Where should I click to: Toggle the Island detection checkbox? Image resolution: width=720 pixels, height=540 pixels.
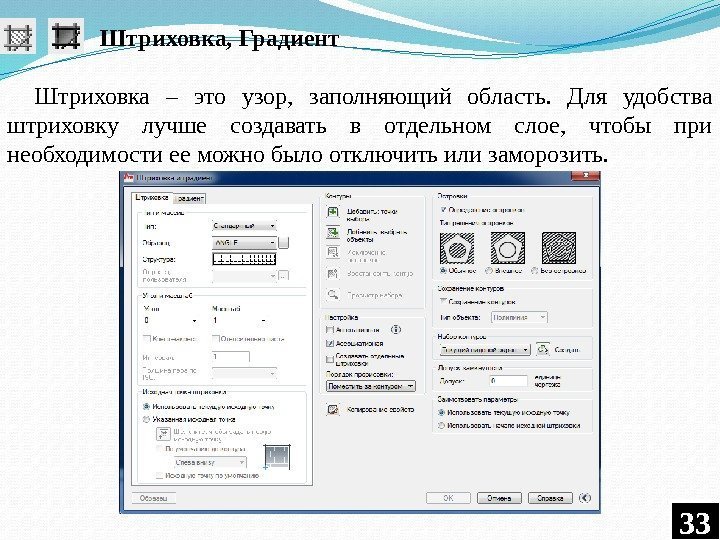[443, 210]
